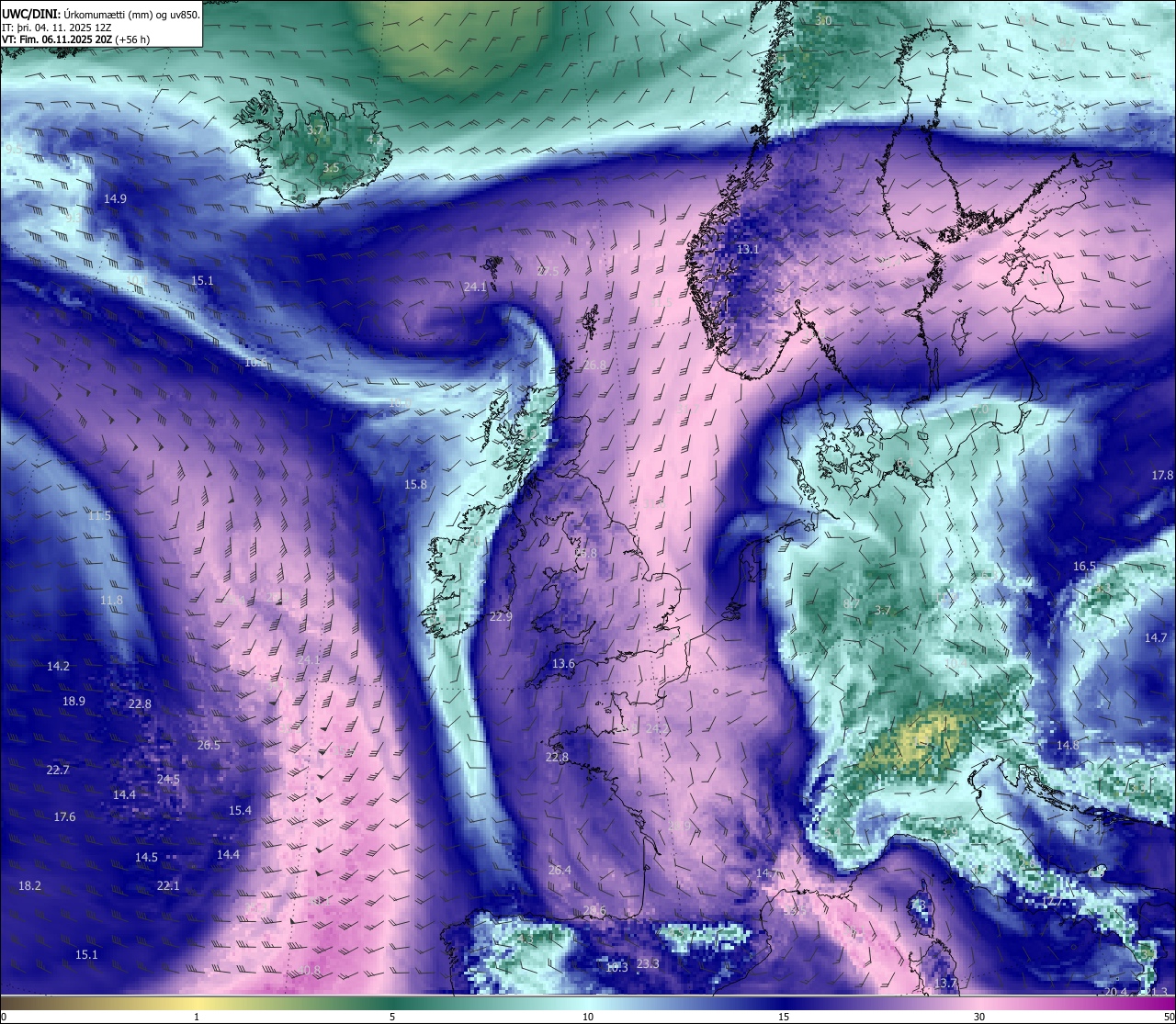Click the 22.1 value label at lower left
The width and height of the screenshot is (1176, 1024).
click(x=168, y=886)
